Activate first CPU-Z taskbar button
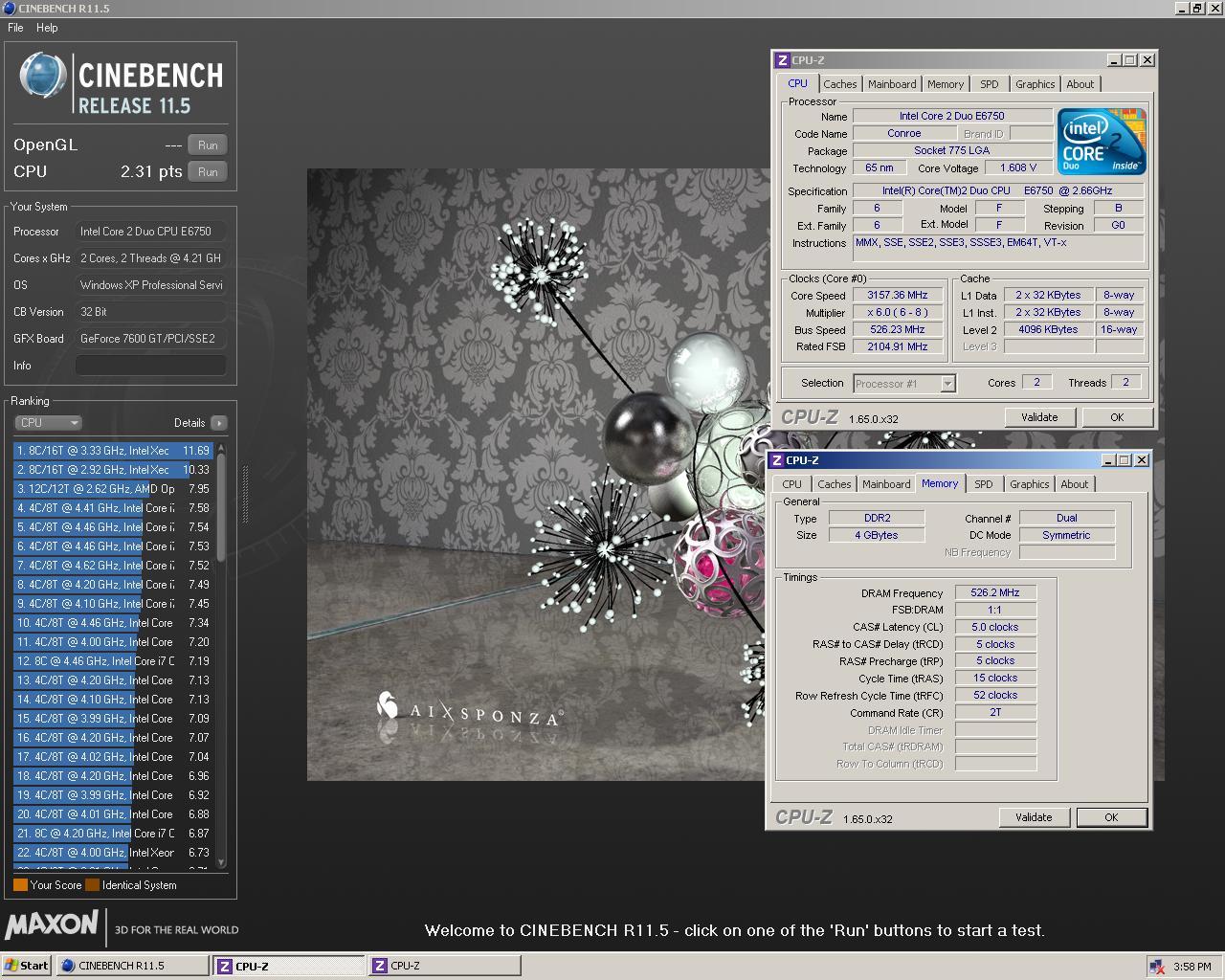1225x980 pixels. (288, 966)
